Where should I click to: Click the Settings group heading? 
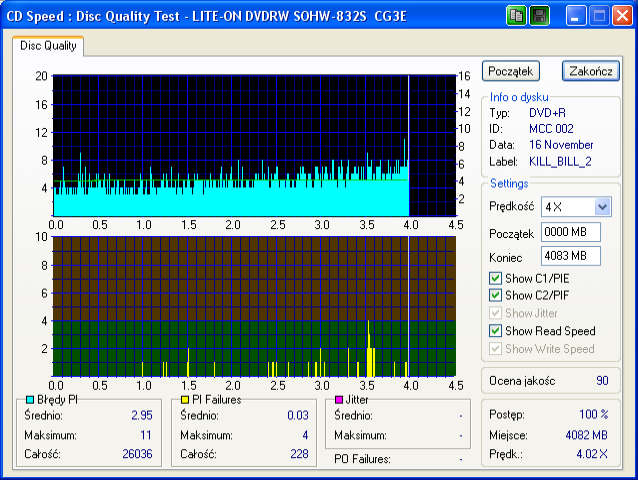509,183
